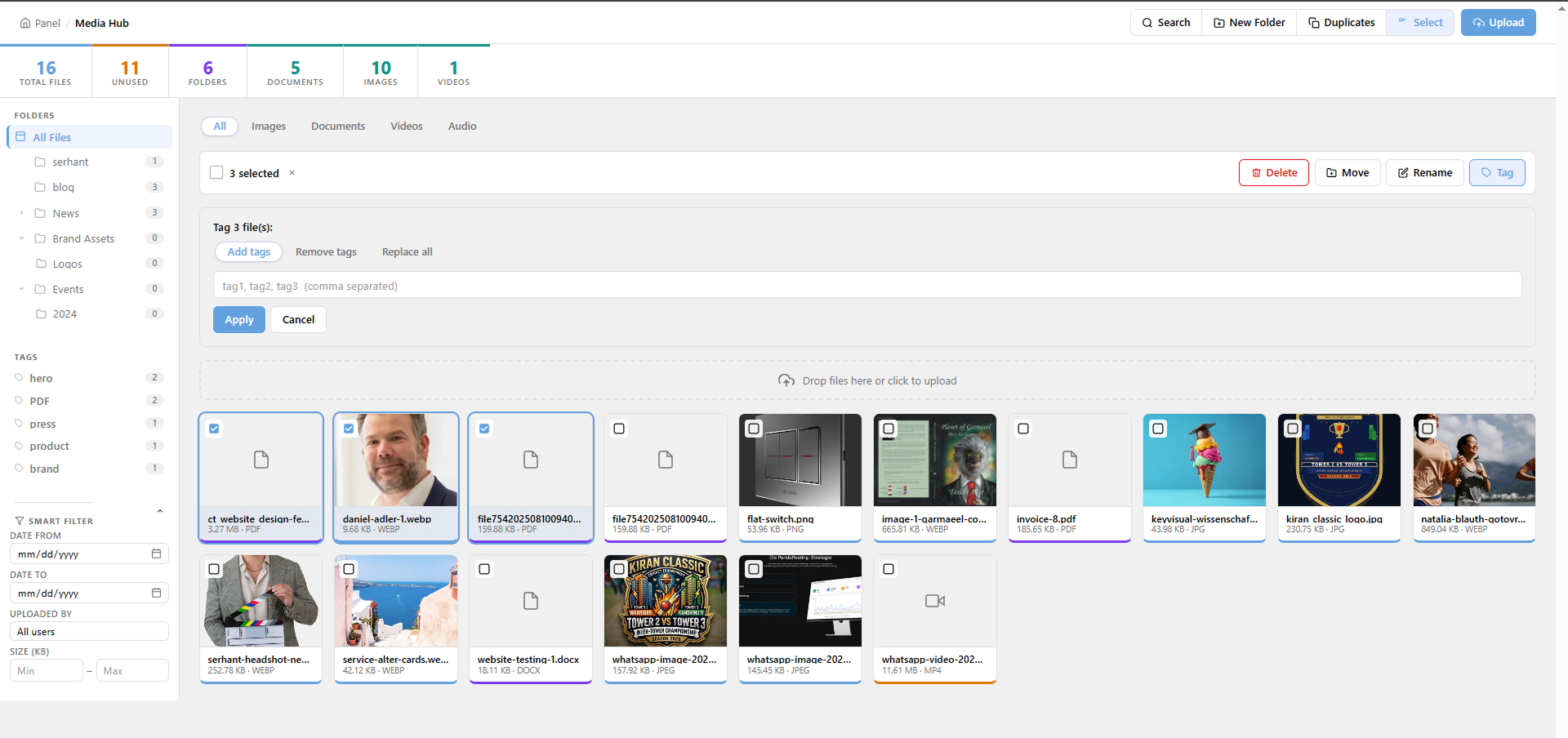Click the Upload button
1568x738 pixels.
[1499, 23]
